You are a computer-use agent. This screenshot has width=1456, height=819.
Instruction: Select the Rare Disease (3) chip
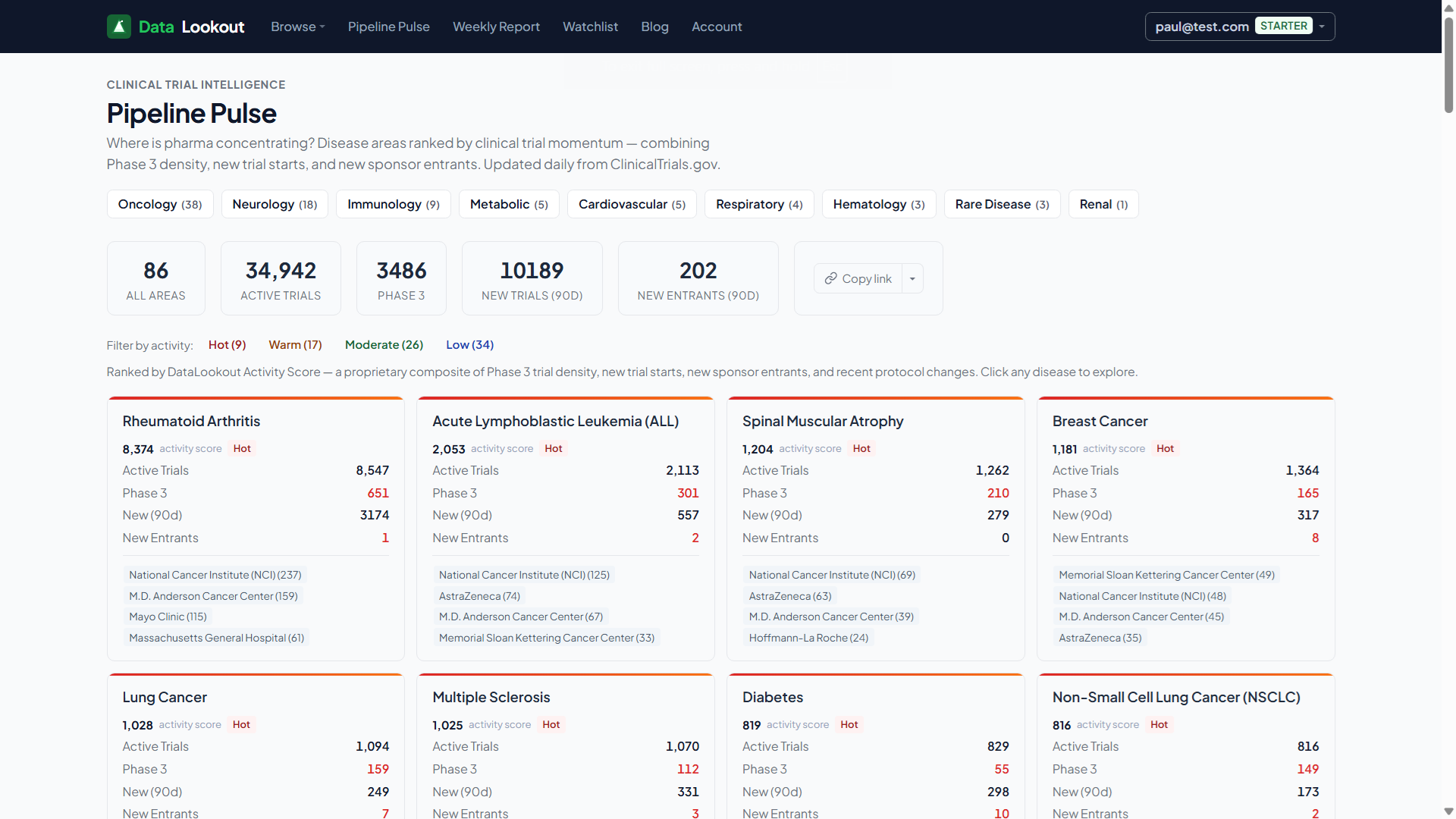point(1002,204)
